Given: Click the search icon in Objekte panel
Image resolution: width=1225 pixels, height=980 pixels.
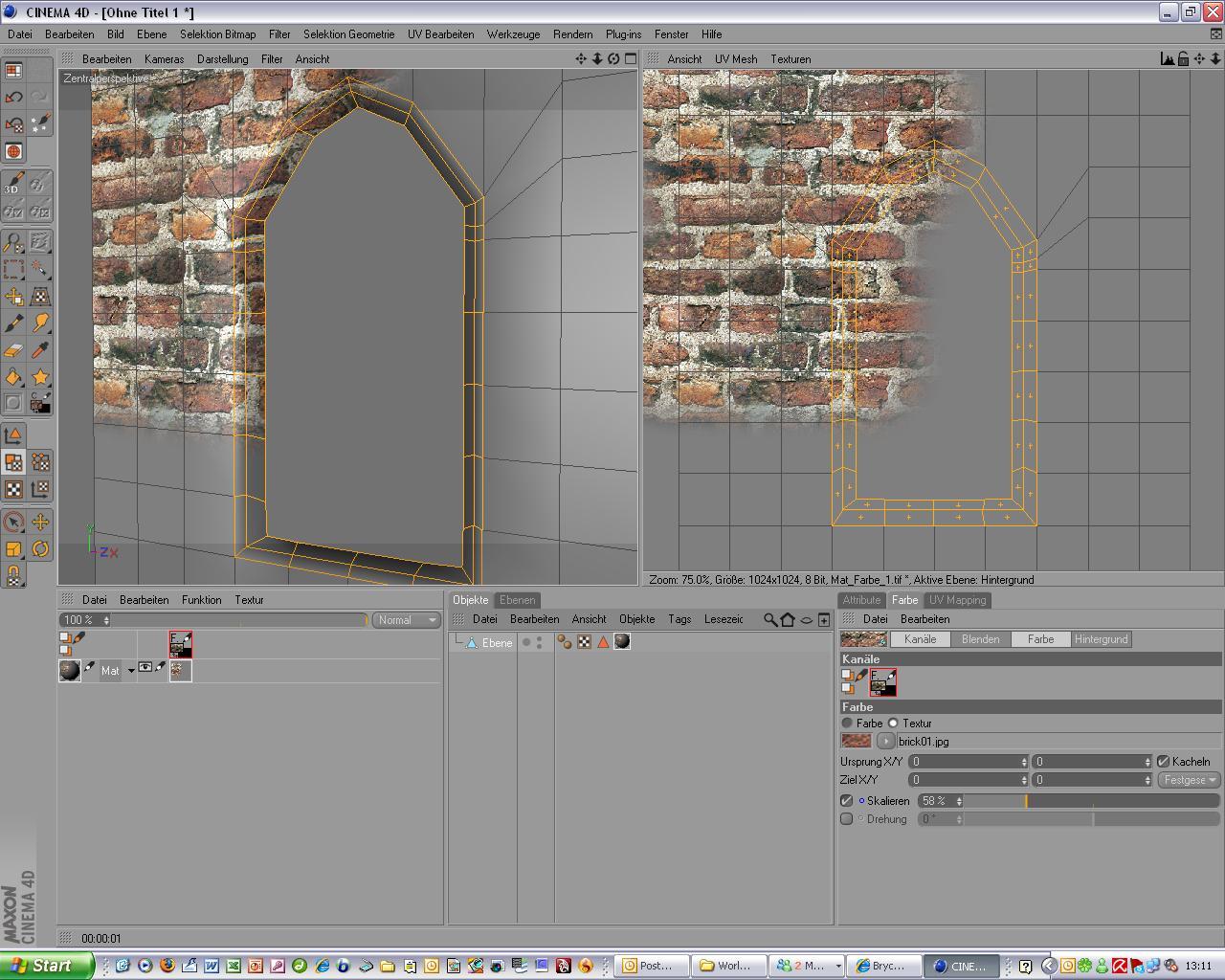Looking at the screenshot, I should 769,619.
